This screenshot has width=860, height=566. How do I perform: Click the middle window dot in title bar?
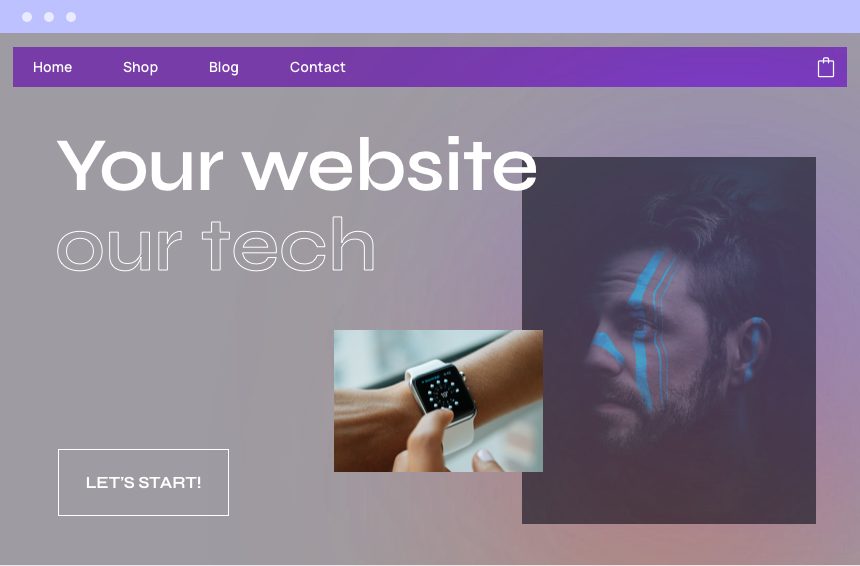pyautogui.click(x=49, y=17)
